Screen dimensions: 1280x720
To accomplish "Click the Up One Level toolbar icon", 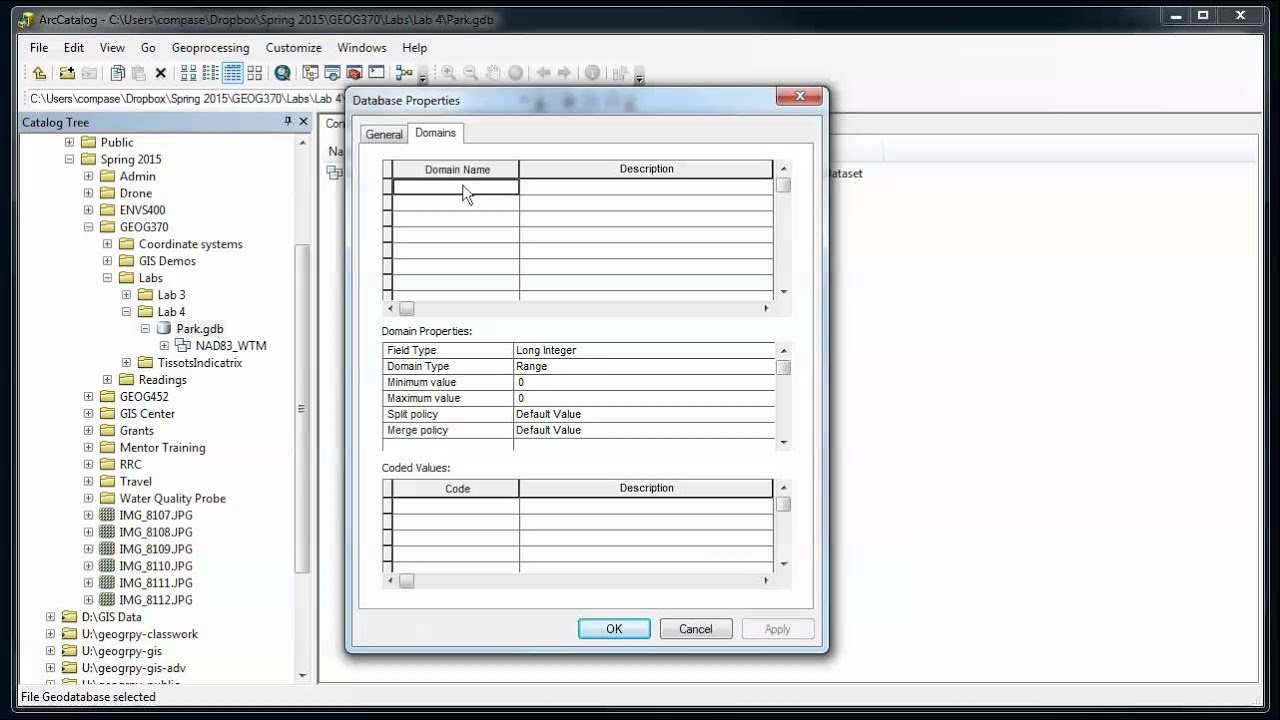I will click(x=39, y=73).
